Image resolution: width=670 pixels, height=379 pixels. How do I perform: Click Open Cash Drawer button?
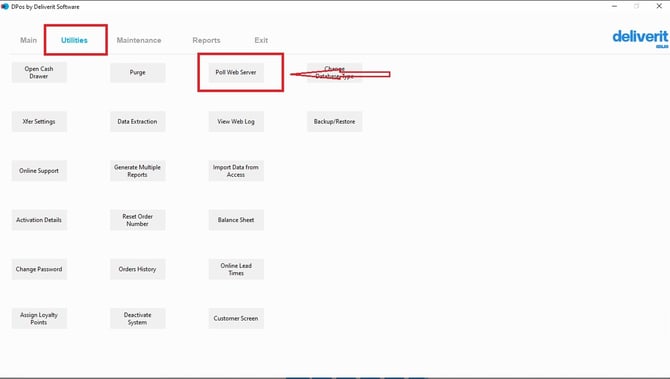click(x=39, y=72)
